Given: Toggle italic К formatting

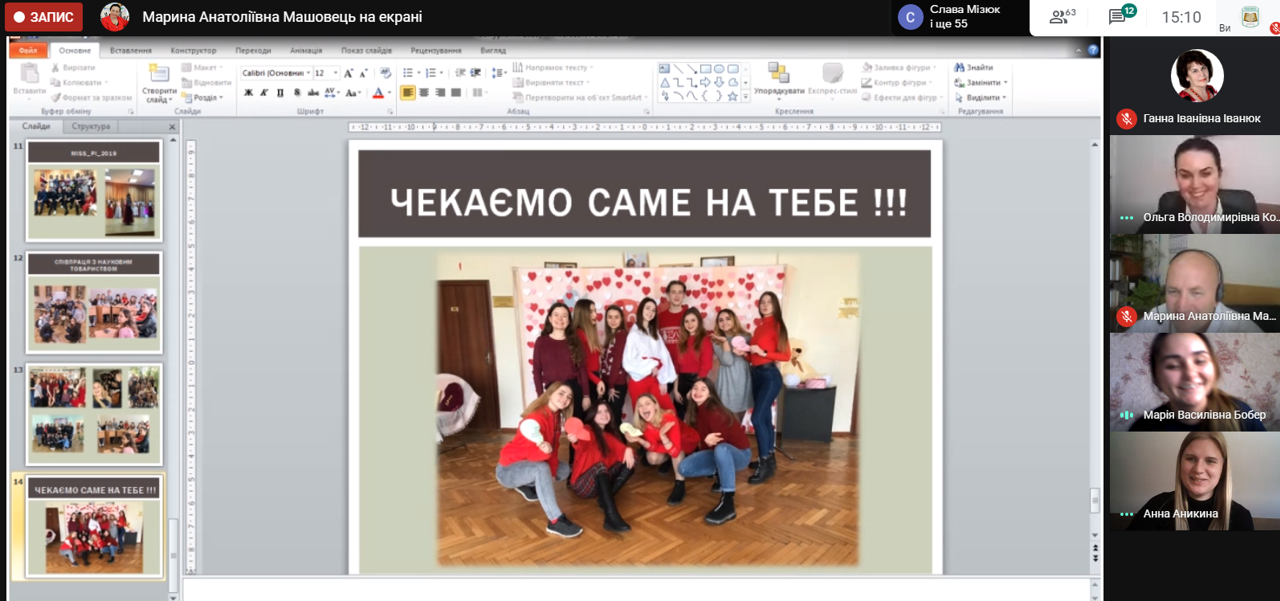Looking at the screenshot, I should coord(264,93).
